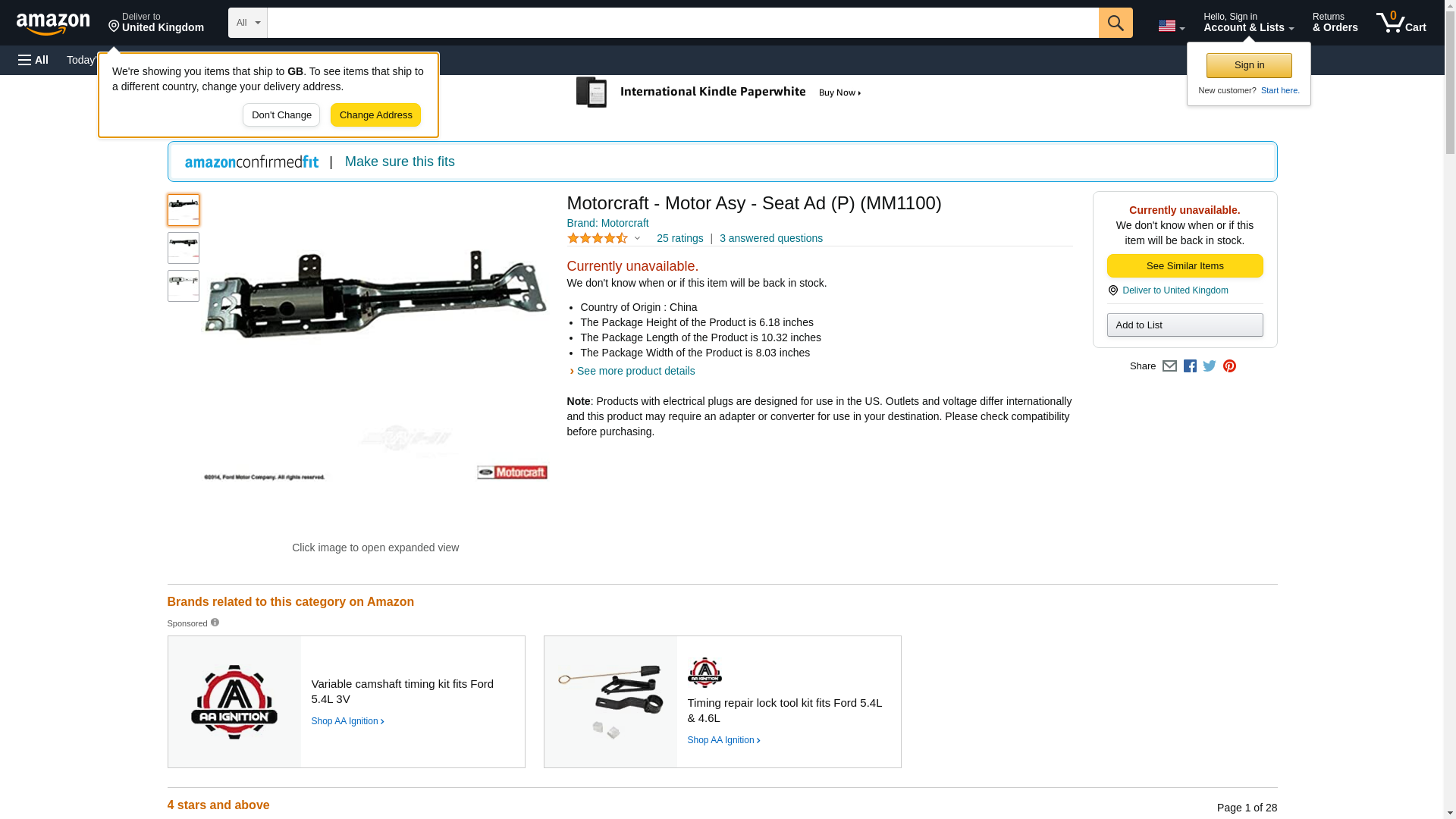Expand the All search category dropdown
This screenshot has height=819, width=1456.
(248, 23)
